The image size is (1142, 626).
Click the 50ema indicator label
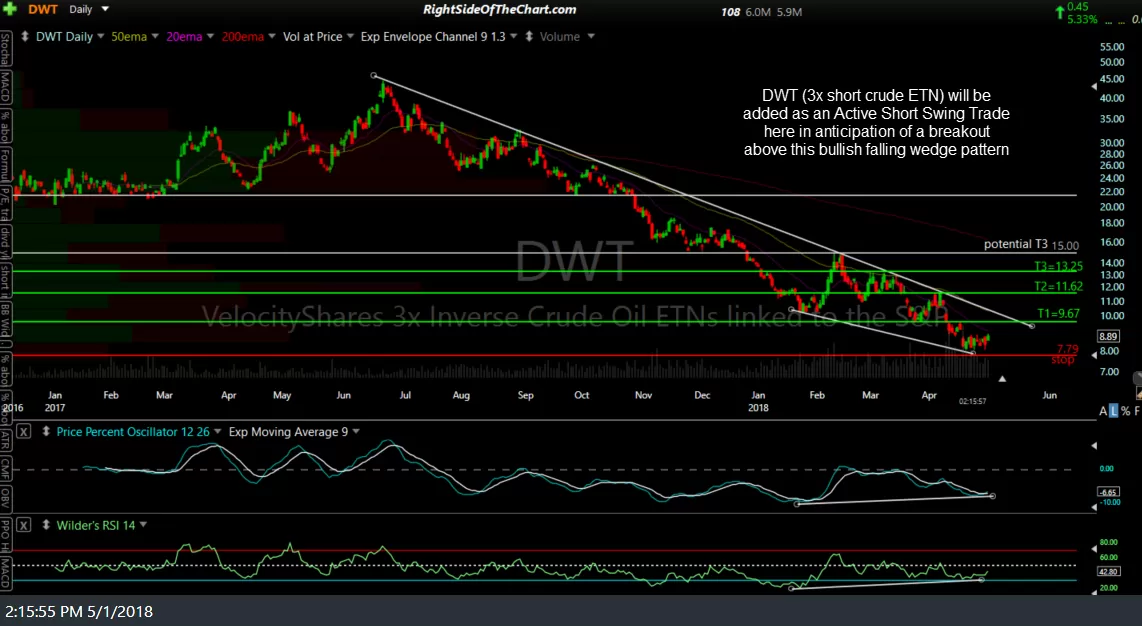[129, 36]
